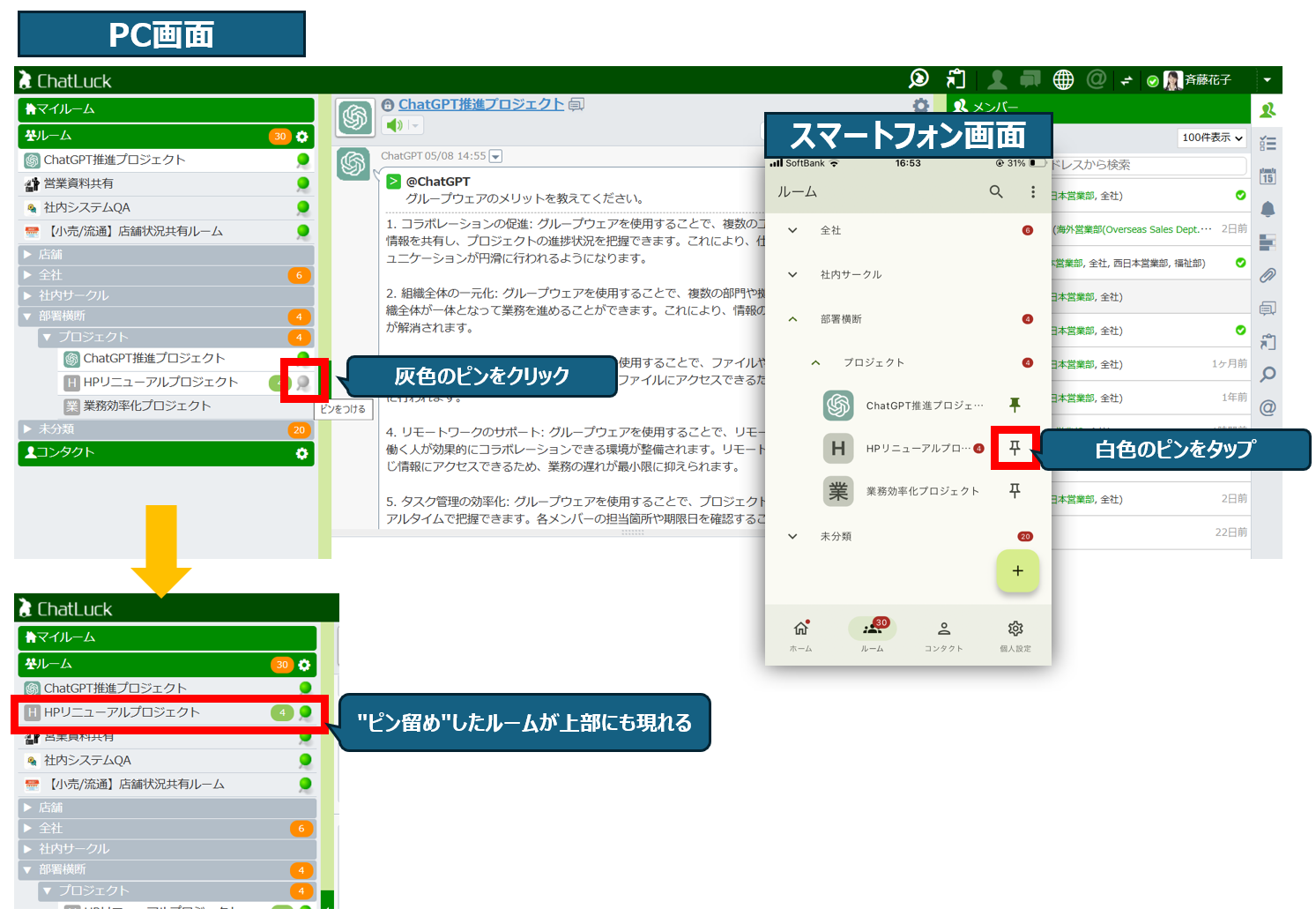Switch to the 個人設定 tab on smartphone
The image size is (1316, 916).
click(1015, 635)
